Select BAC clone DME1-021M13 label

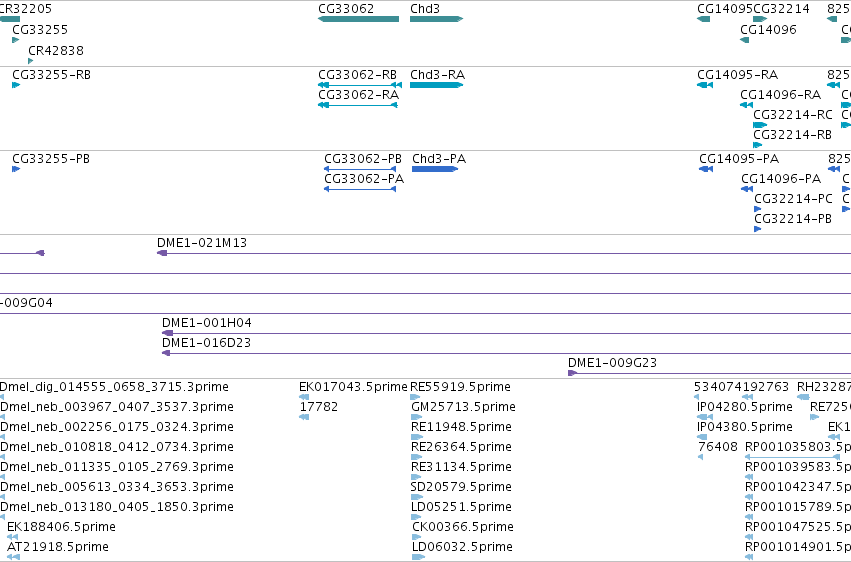tap(202, 242)
